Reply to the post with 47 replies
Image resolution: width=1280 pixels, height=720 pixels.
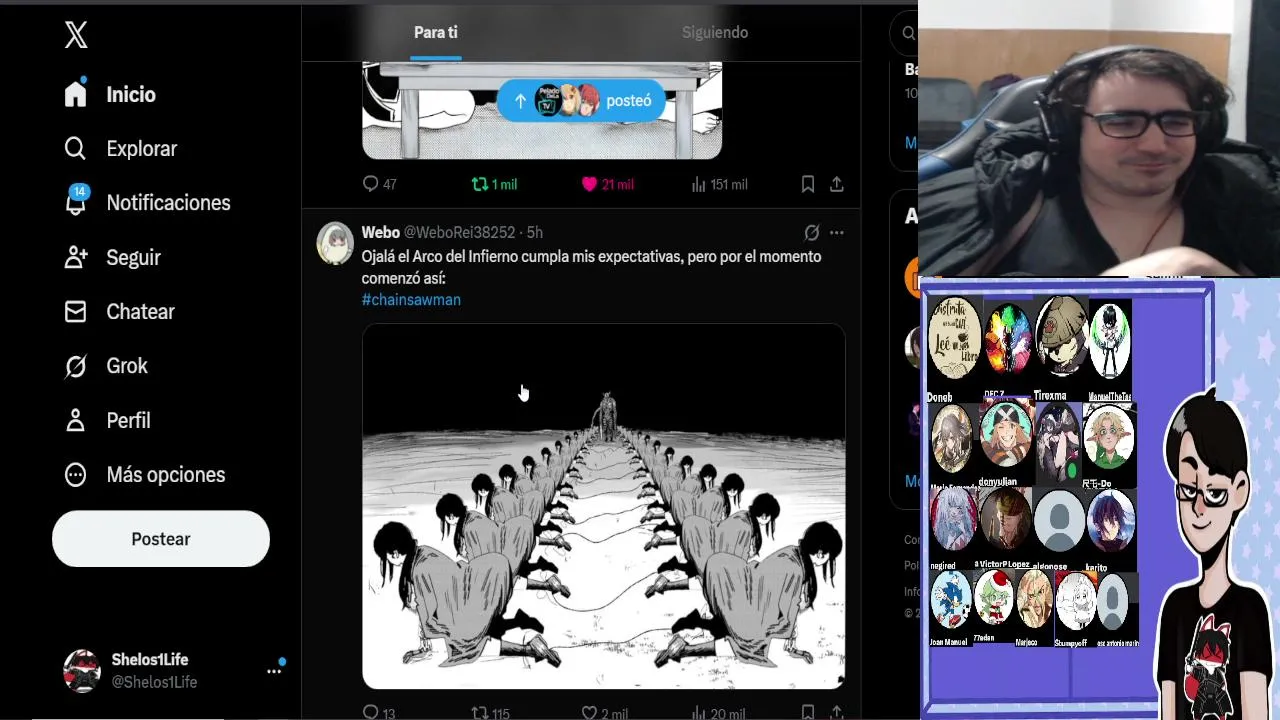click(x=379, y=184)
